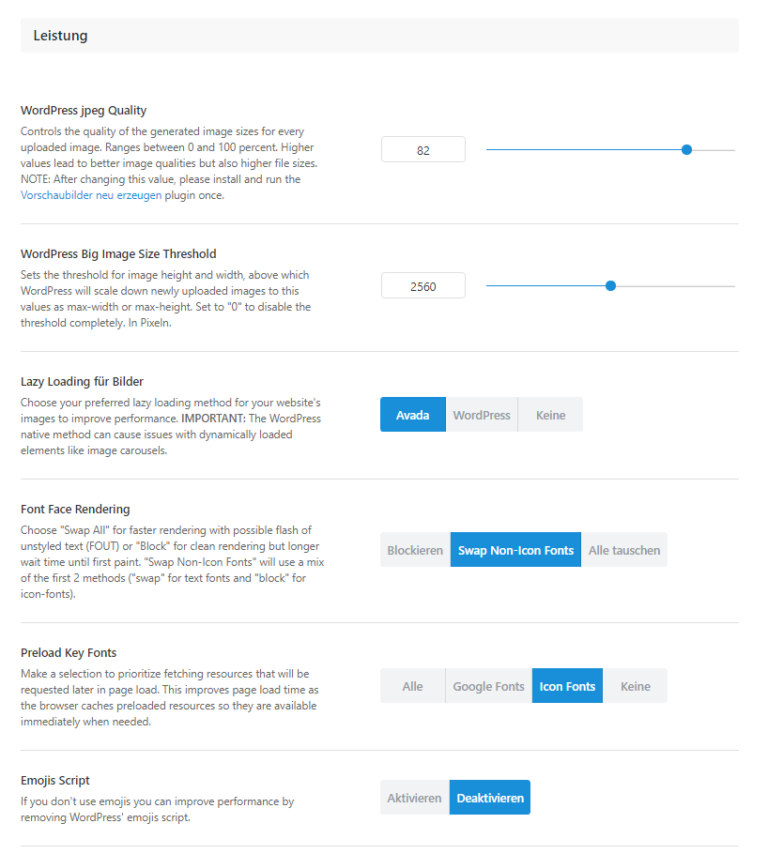Viewport: 768px width, 854px height.
Task: Set Preload Key Fonts to Keine
Action: [x=635, y=686]
